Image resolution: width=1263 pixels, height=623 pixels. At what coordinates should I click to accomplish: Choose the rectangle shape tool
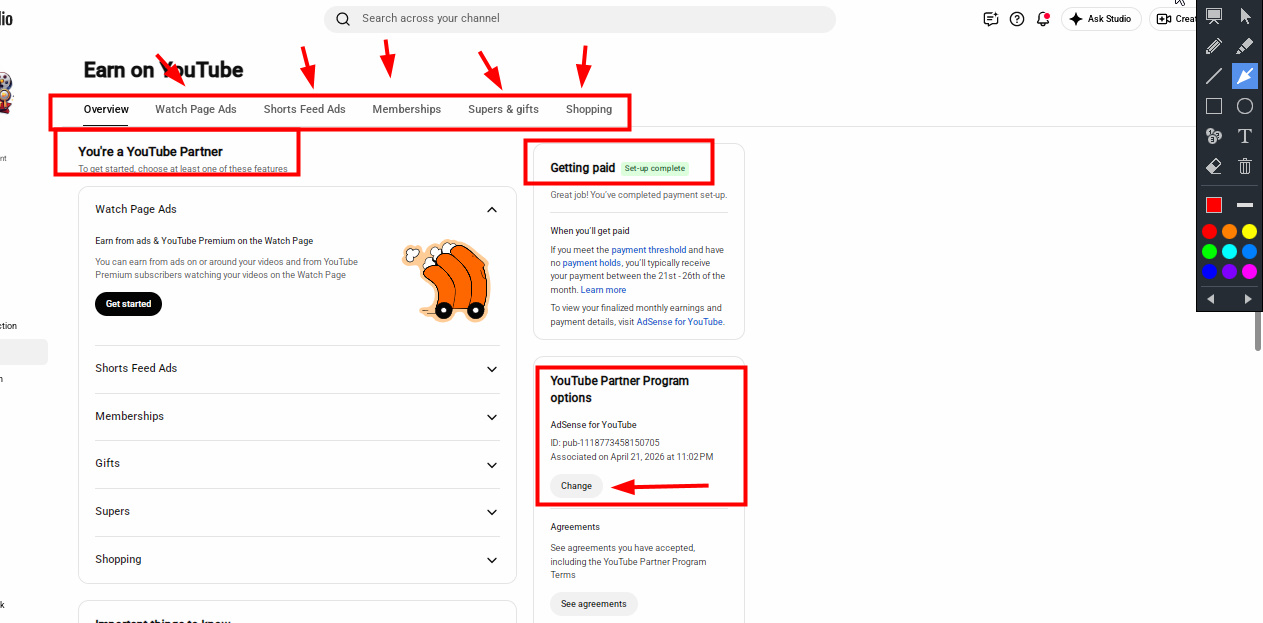pyautogui.click(x=1214, y=106)
